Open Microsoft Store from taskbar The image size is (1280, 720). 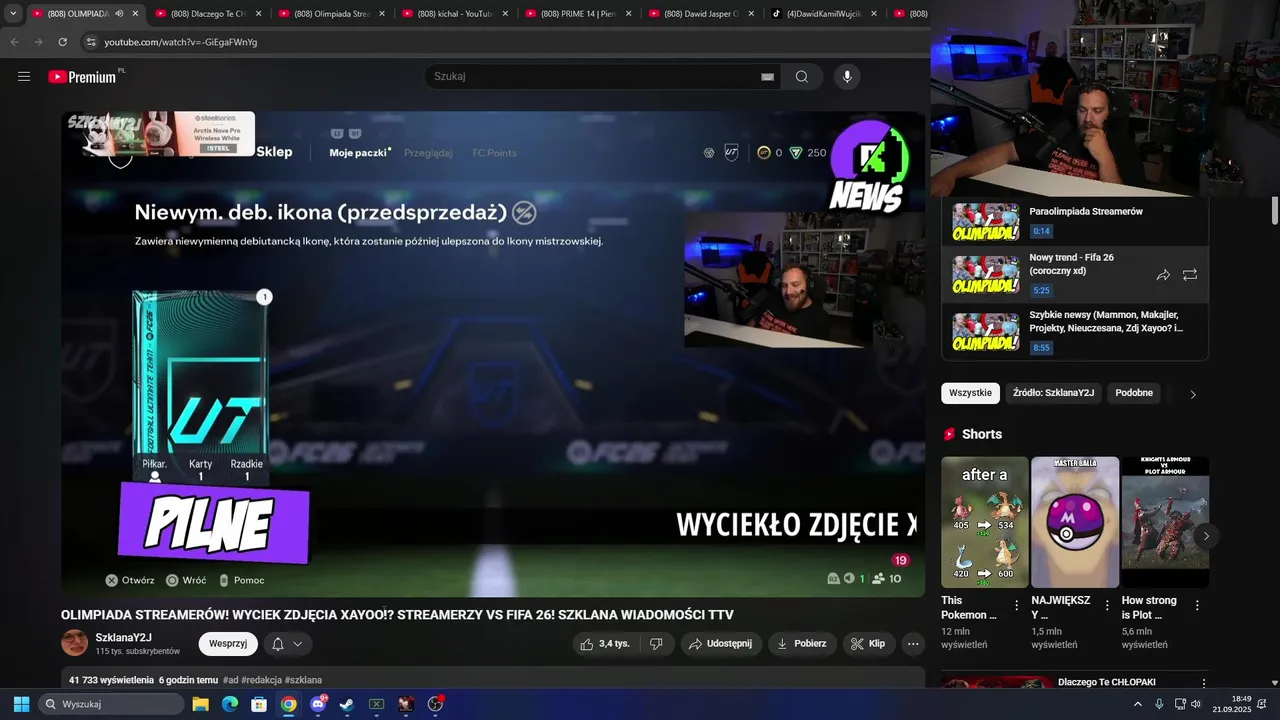259,704
